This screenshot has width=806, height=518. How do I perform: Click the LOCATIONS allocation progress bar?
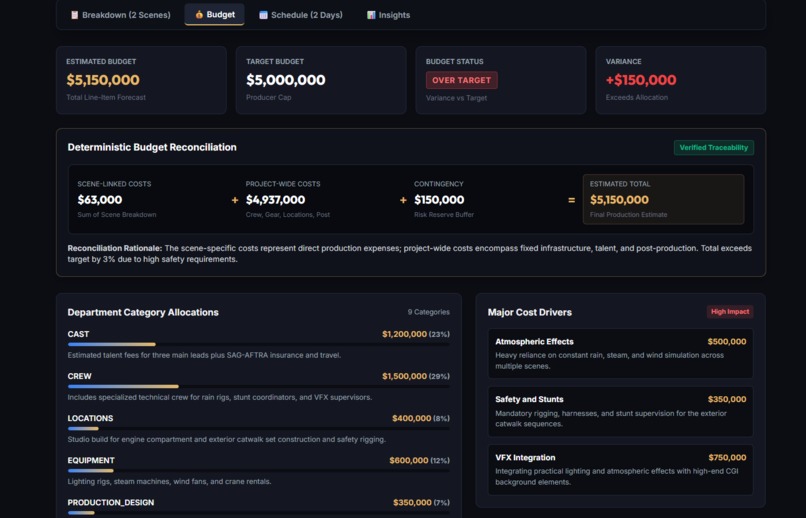tap(259, 429)
